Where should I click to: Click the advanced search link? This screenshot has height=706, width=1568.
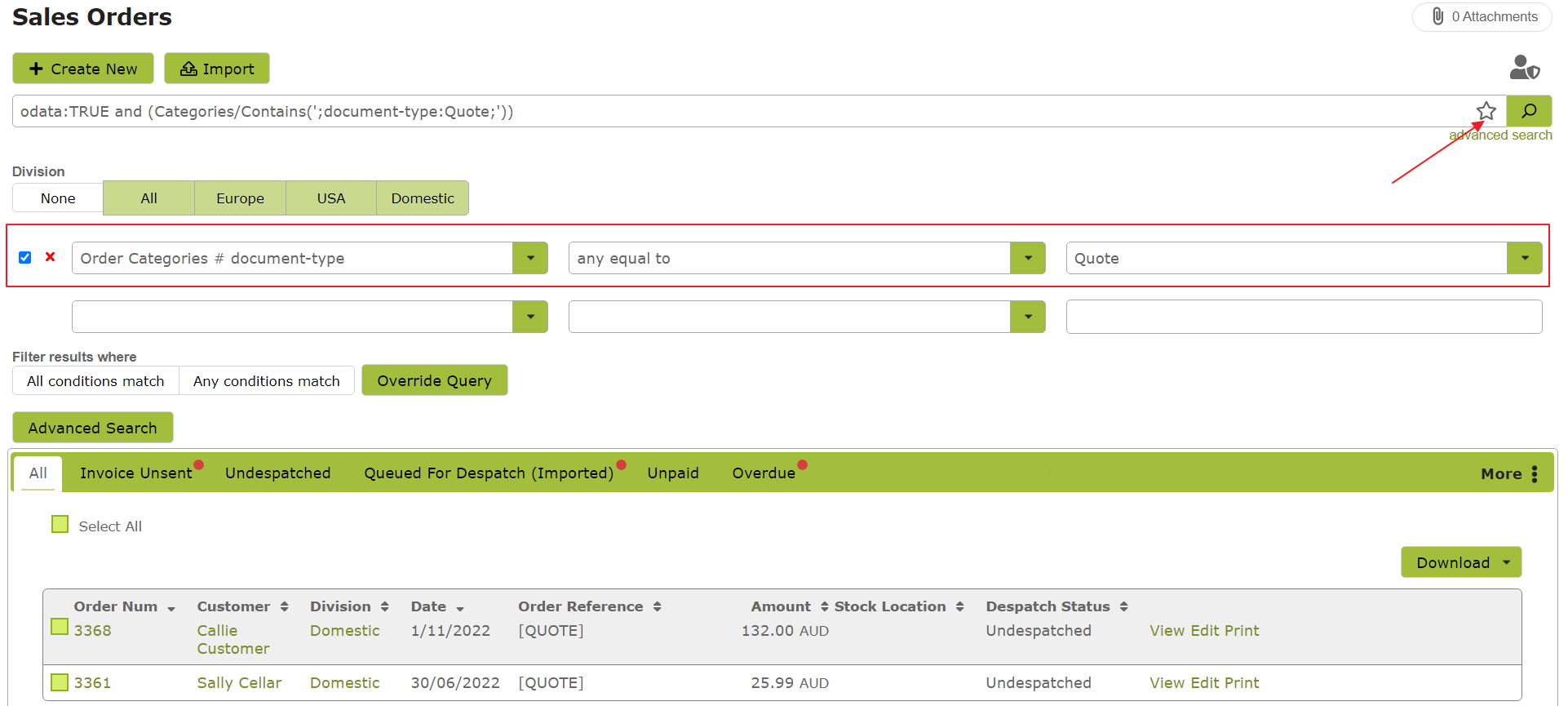coord(1500,135)
